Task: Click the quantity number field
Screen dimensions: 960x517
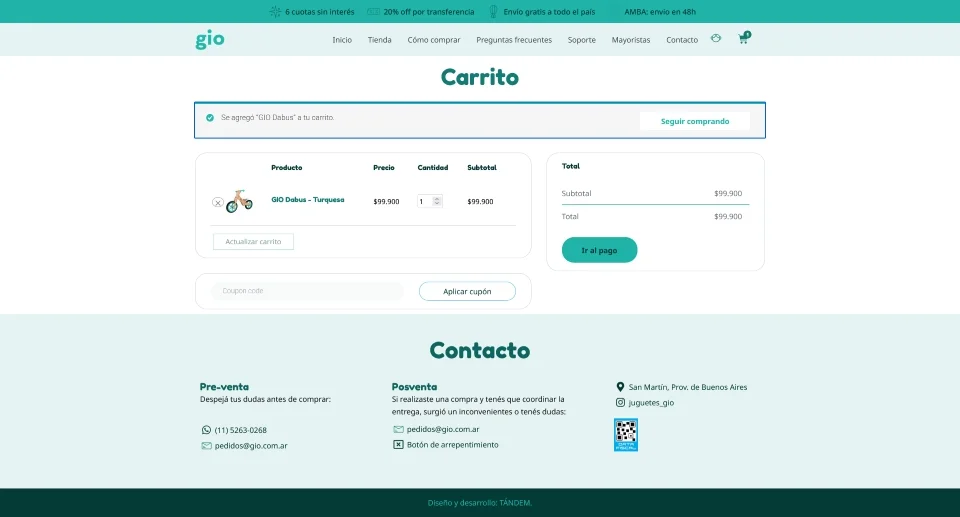Action: coord(424,201)
